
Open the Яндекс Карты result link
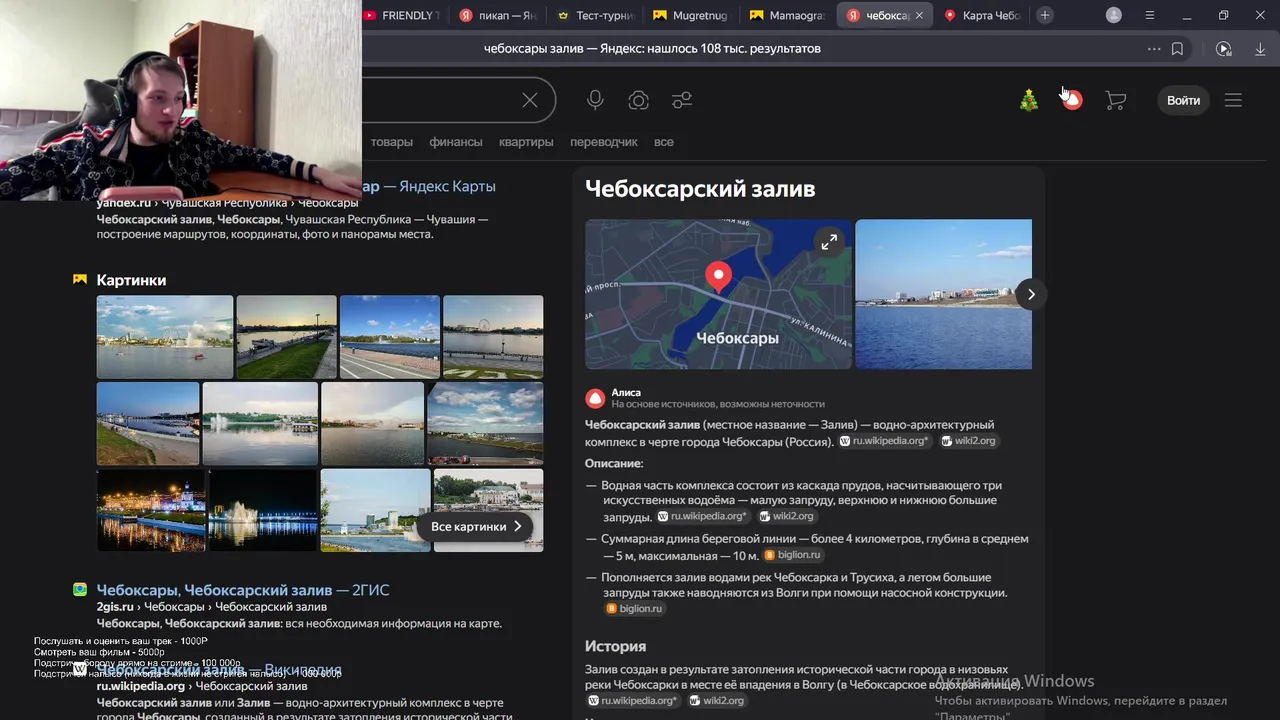coord(429,186)
